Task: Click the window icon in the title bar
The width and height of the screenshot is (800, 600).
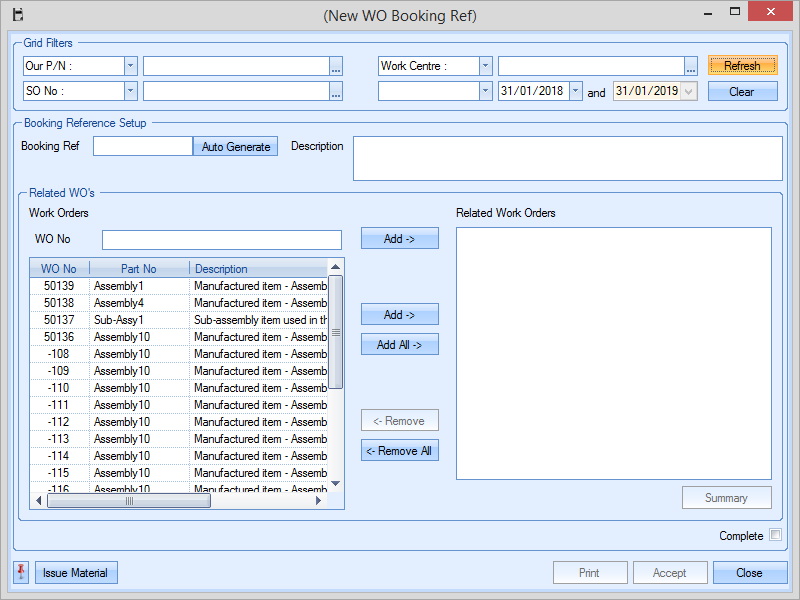Action: click(17, 15)
